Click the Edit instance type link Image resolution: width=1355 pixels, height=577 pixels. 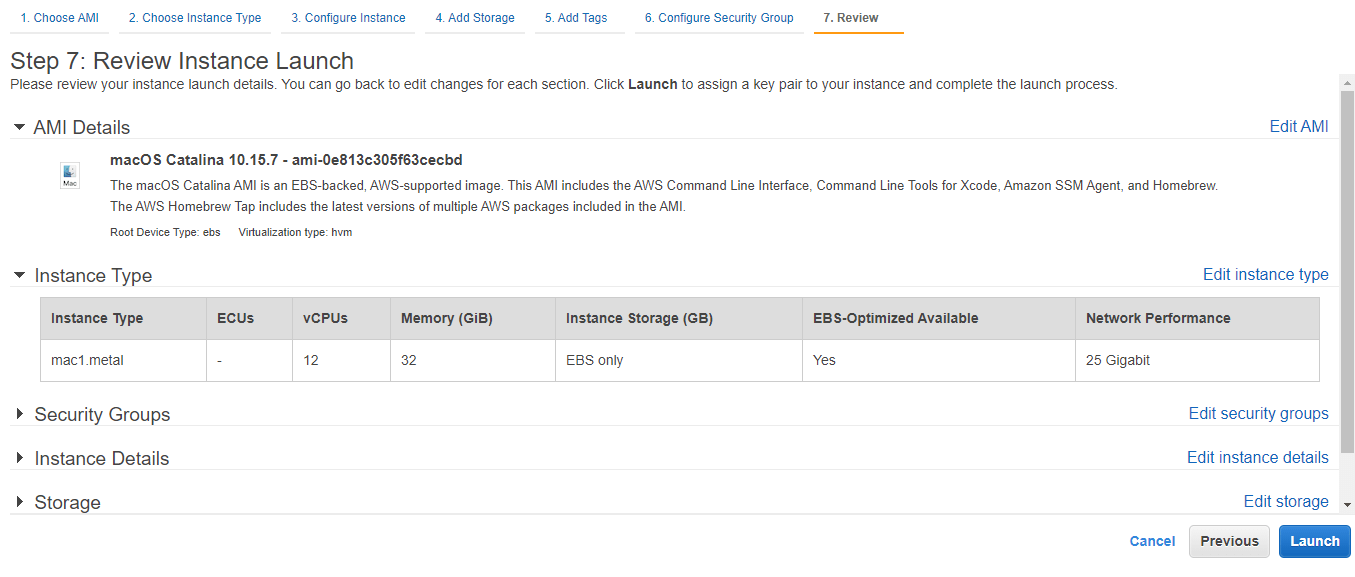click(x=1266, y=274)
